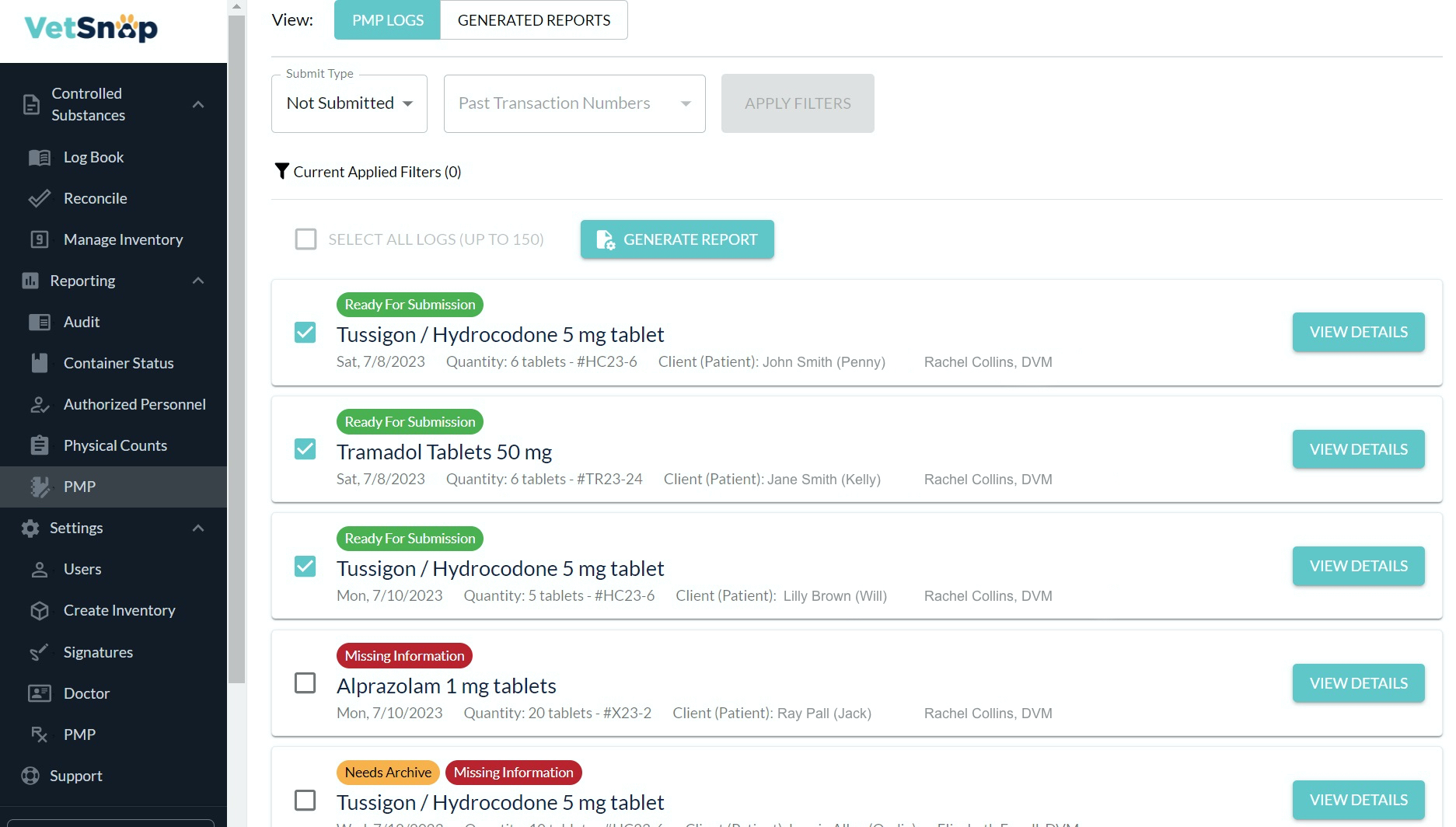
Task: Click the Signatures pen icon
Action: point(40,652)
